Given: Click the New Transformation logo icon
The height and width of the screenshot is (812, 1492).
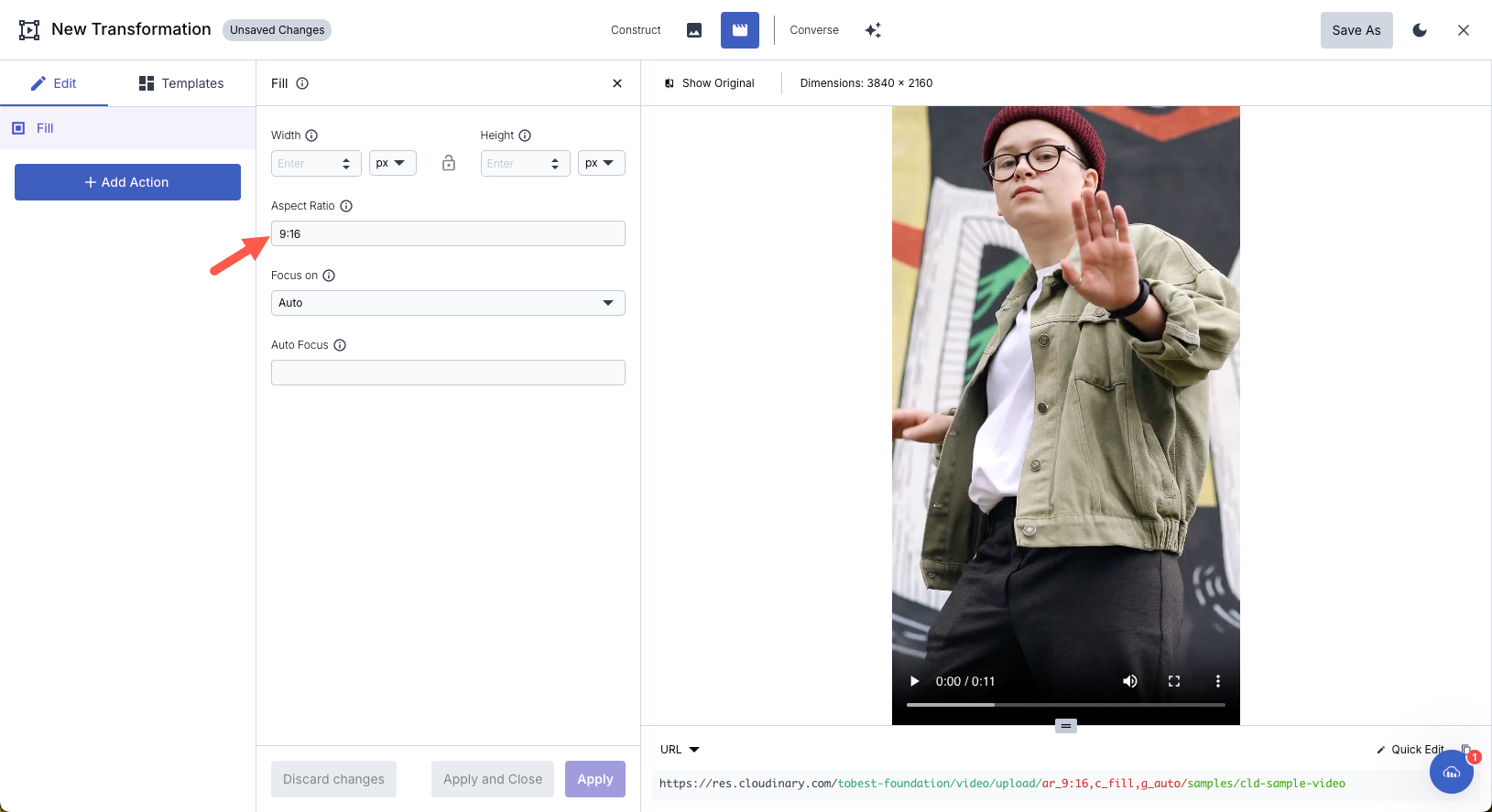Looking at the screenshot, I should tap(29, 30).
